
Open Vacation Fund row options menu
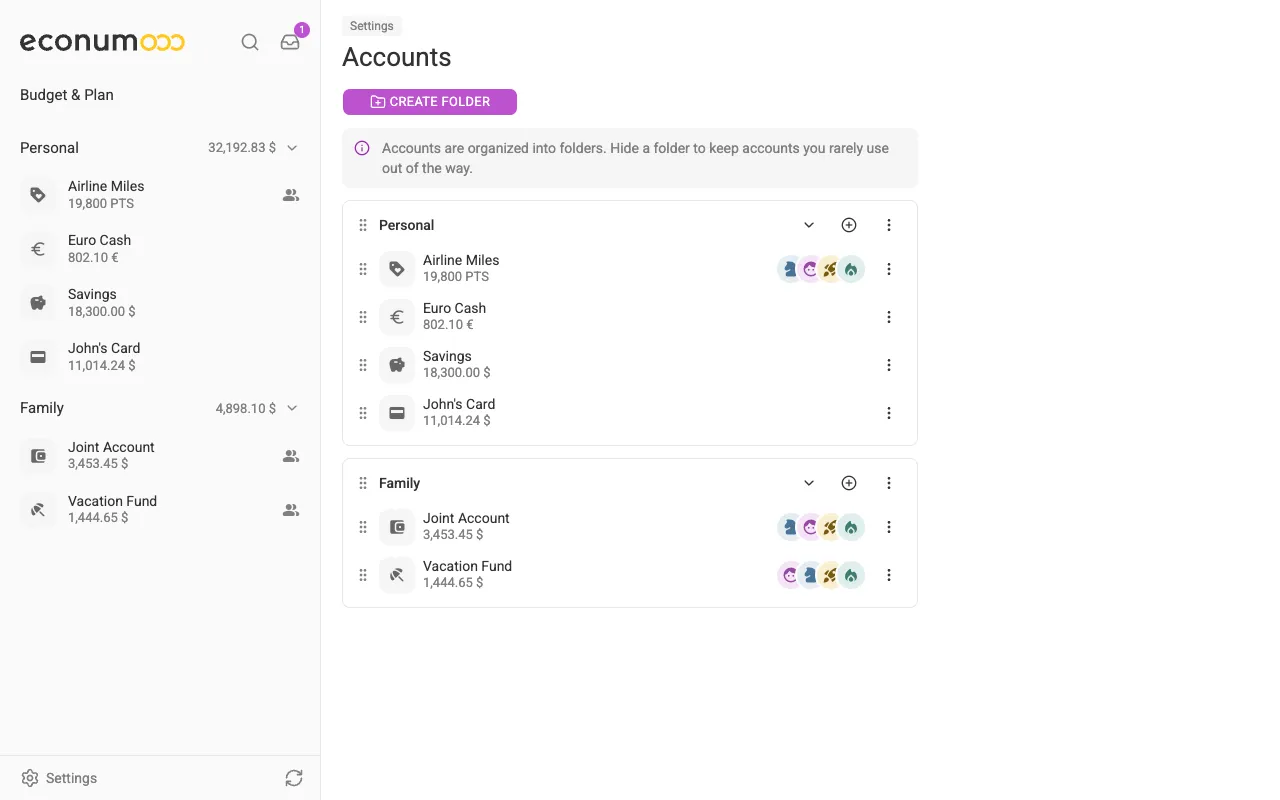(x=889, y=575)
